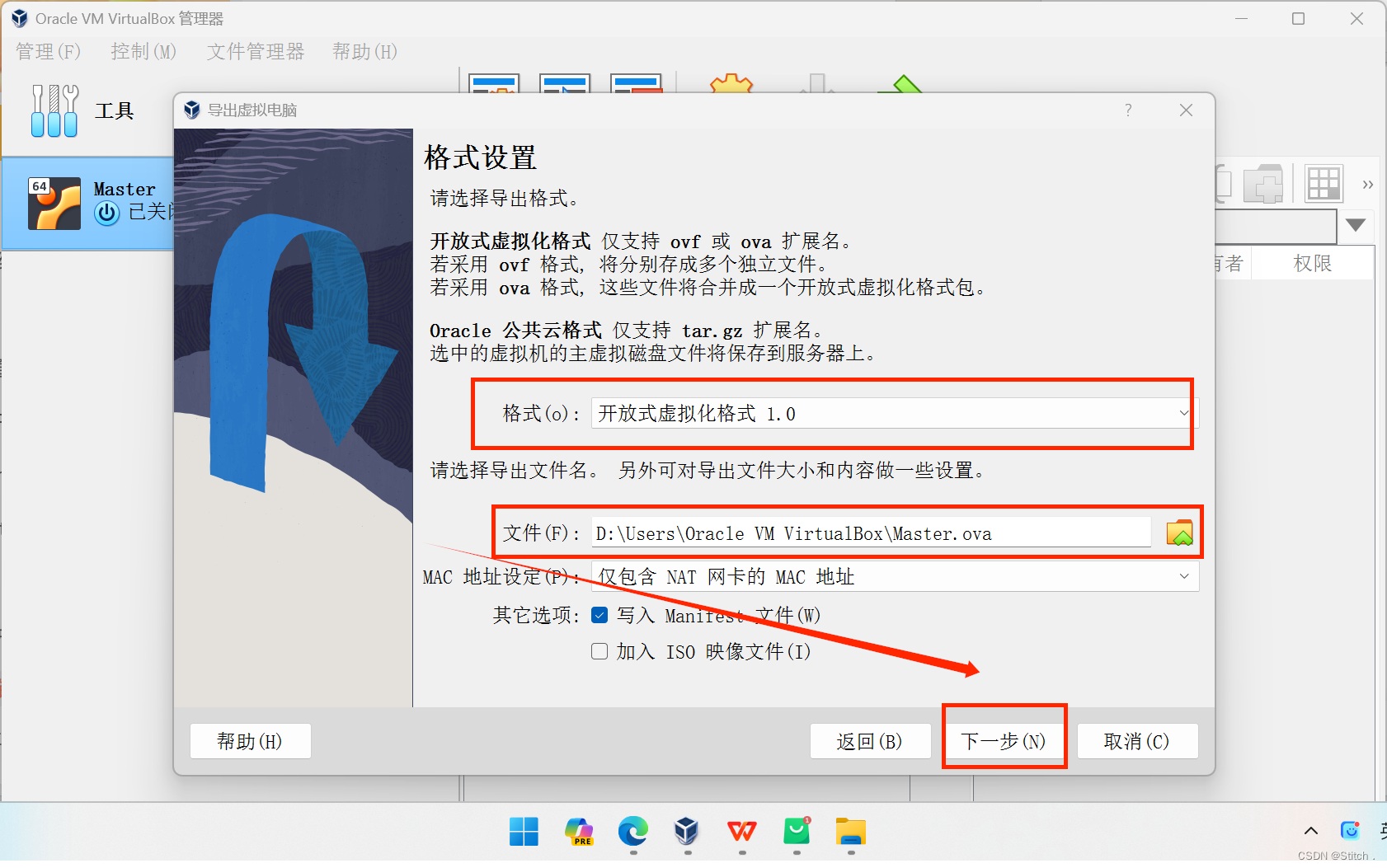Image resolution: width=1387 pixels, height=868 pixels.
Task: Open the 文件管理器 menu
Action: tap(256, 51)
